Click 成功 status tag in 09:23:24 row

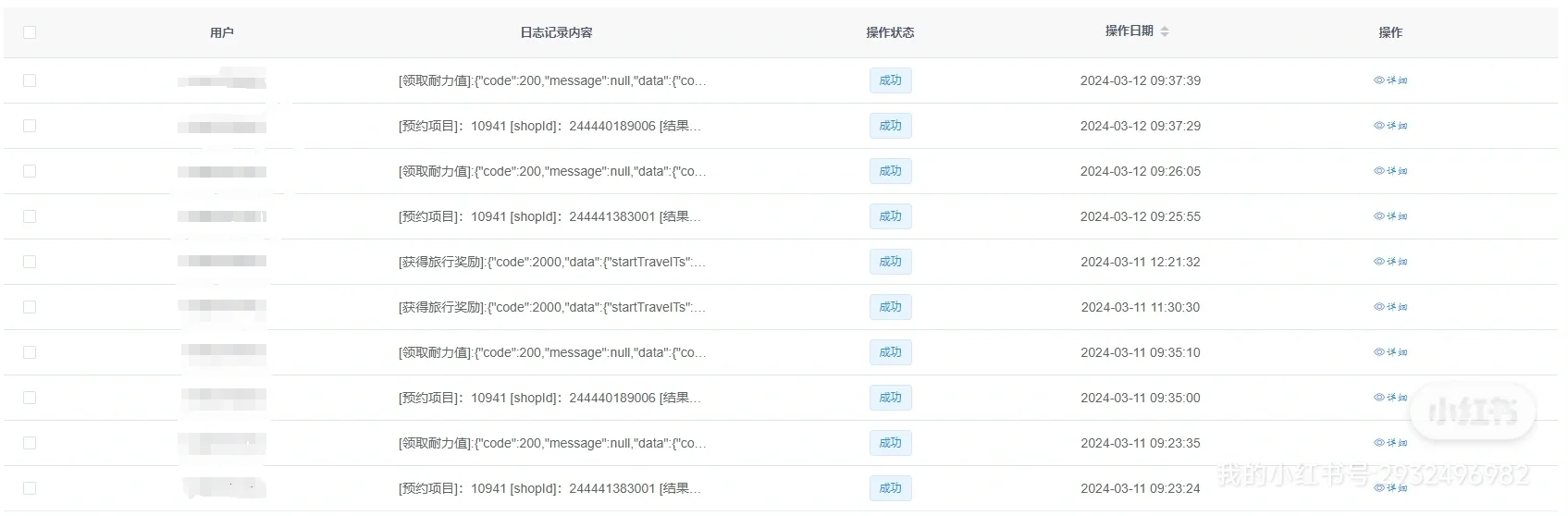pos(890,488)
